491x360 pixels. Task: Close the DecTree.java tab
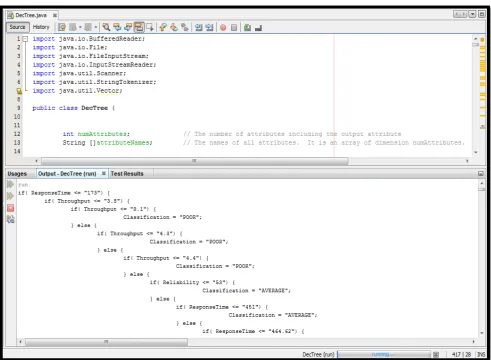coord(55,15)
